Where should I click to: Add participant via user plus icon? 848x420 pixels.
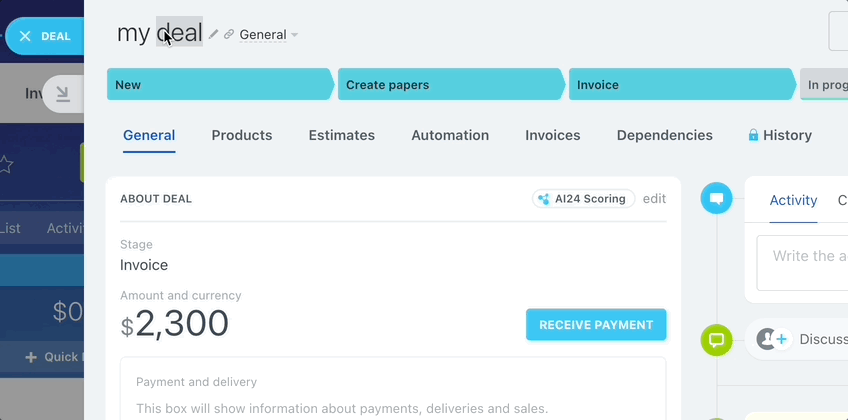[x=772, y=339]
